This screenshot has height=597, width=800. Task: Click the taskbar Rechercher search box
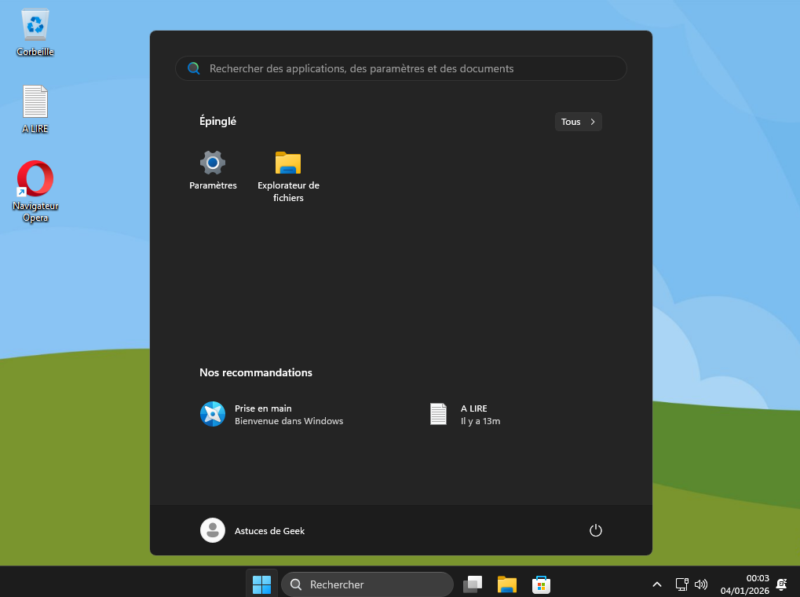[367, 584]
